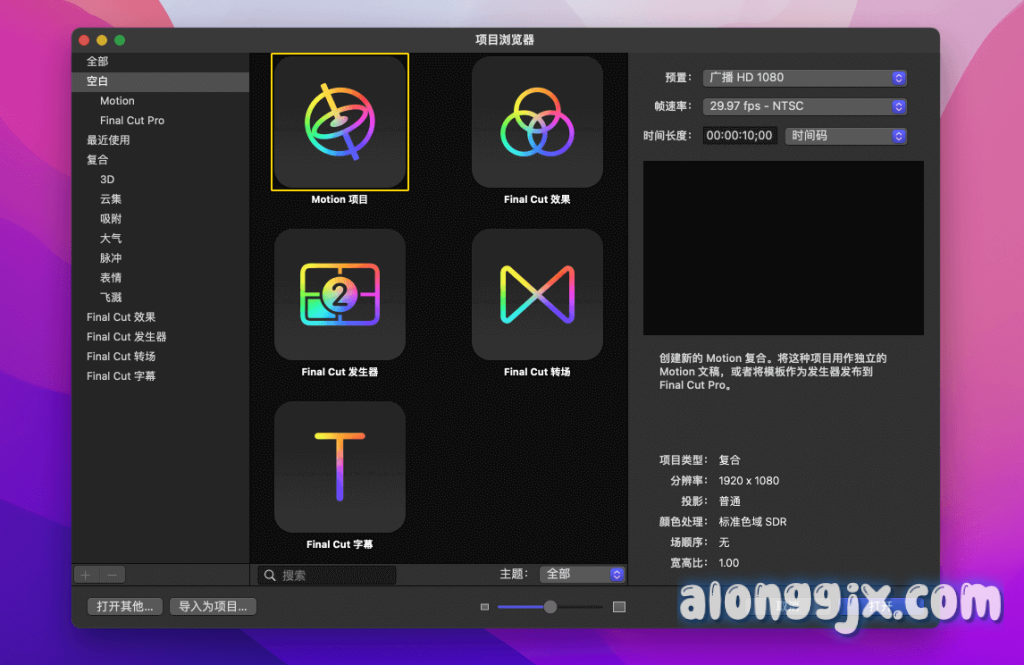Expand the 时间码 dropdown
The width and height of the screenshot is (1024, 665).
click(845, 135)
